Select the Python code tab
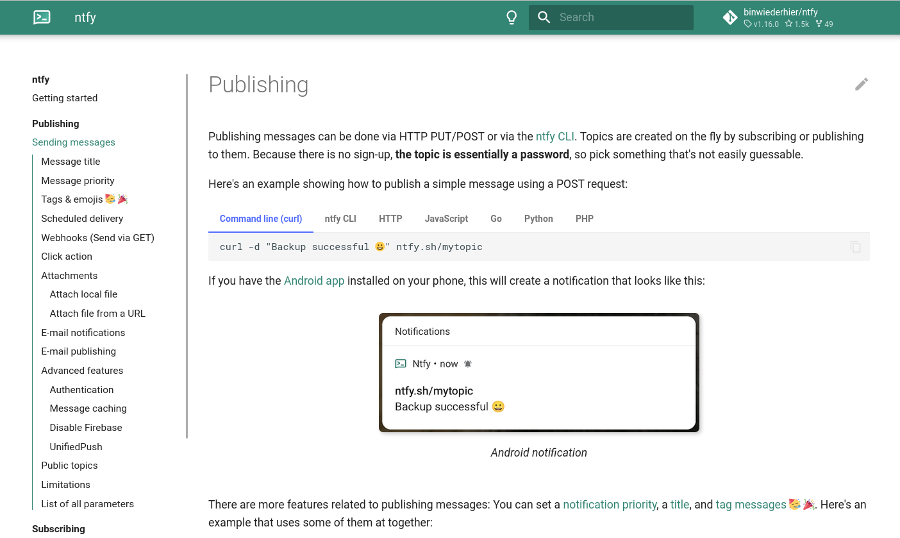The image size is (900, 538). click(x=538, y=219)
